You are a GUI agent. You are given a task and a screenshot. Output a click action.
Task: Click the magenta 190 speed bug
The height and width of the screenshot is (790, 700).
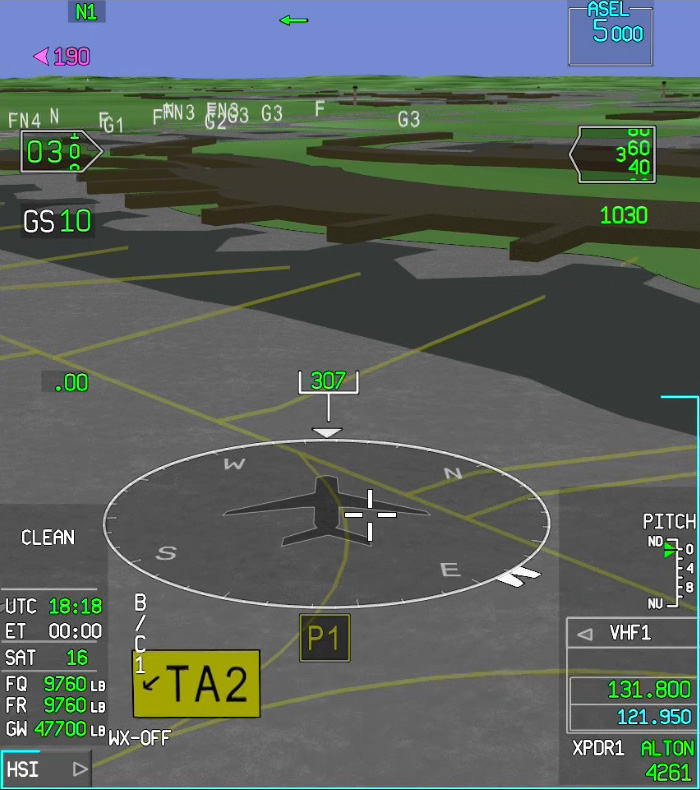63,57
